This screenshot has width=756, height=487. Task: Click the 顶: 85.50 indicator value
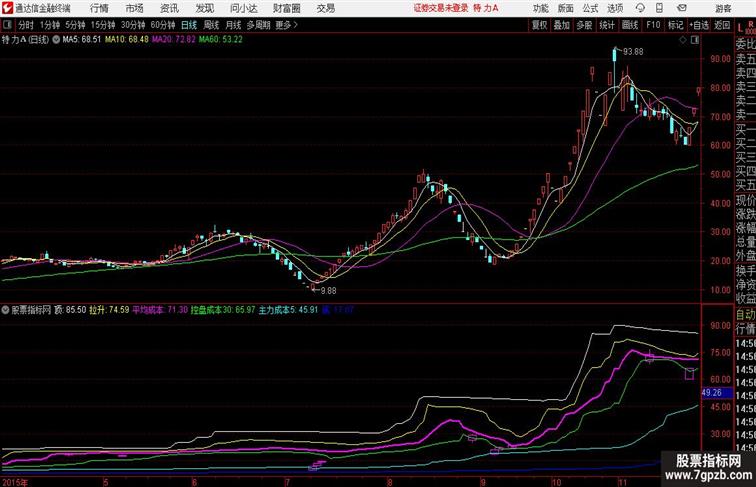tap(70, 310)
